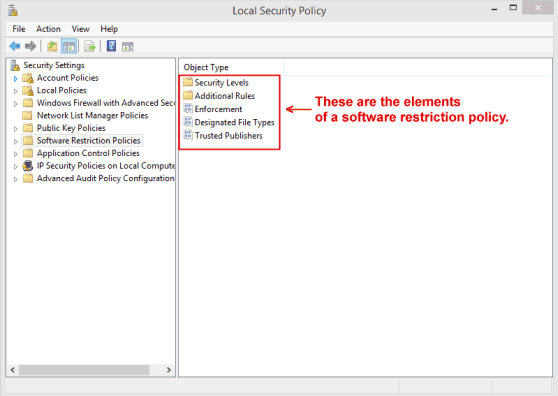
Task: Click the Enforcement item icon
Action: click(188, 109)
